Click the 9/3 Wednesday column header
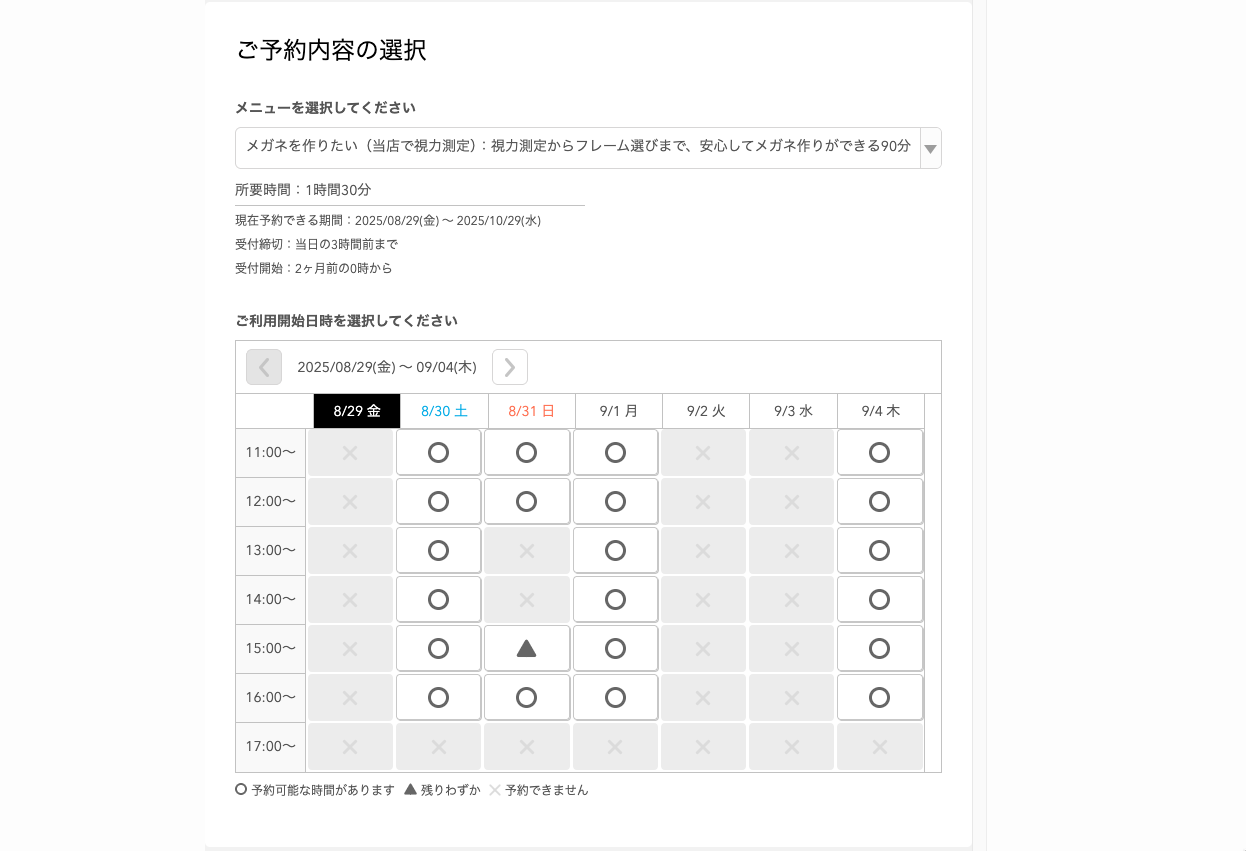Image resolution: width=1246 pixels, height=851 pixels. tap(793, 411)
